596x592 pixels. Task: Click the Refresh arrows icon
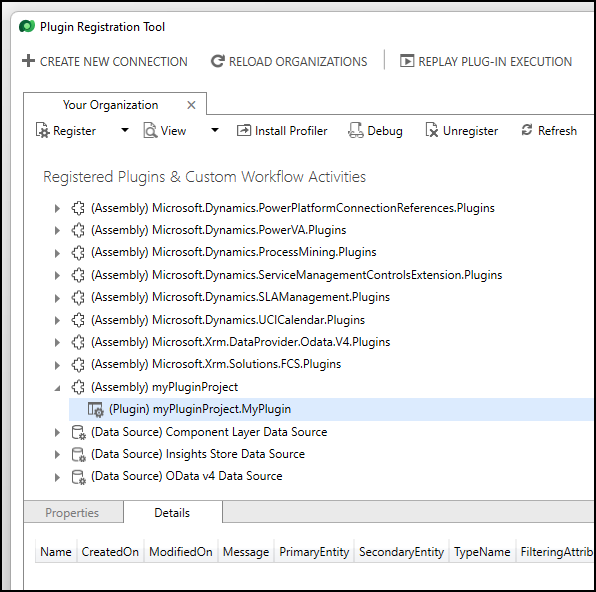coord(526,130)
